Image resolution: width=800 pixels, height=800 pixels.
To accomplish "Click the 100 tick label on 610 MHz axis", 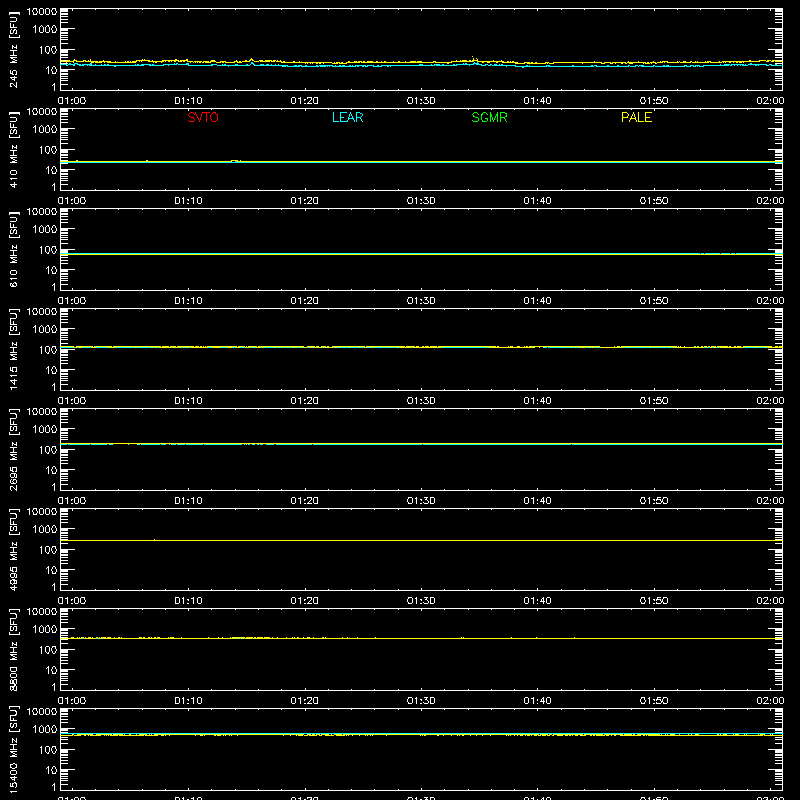I will pyautogui.click(x=48, y=250).
